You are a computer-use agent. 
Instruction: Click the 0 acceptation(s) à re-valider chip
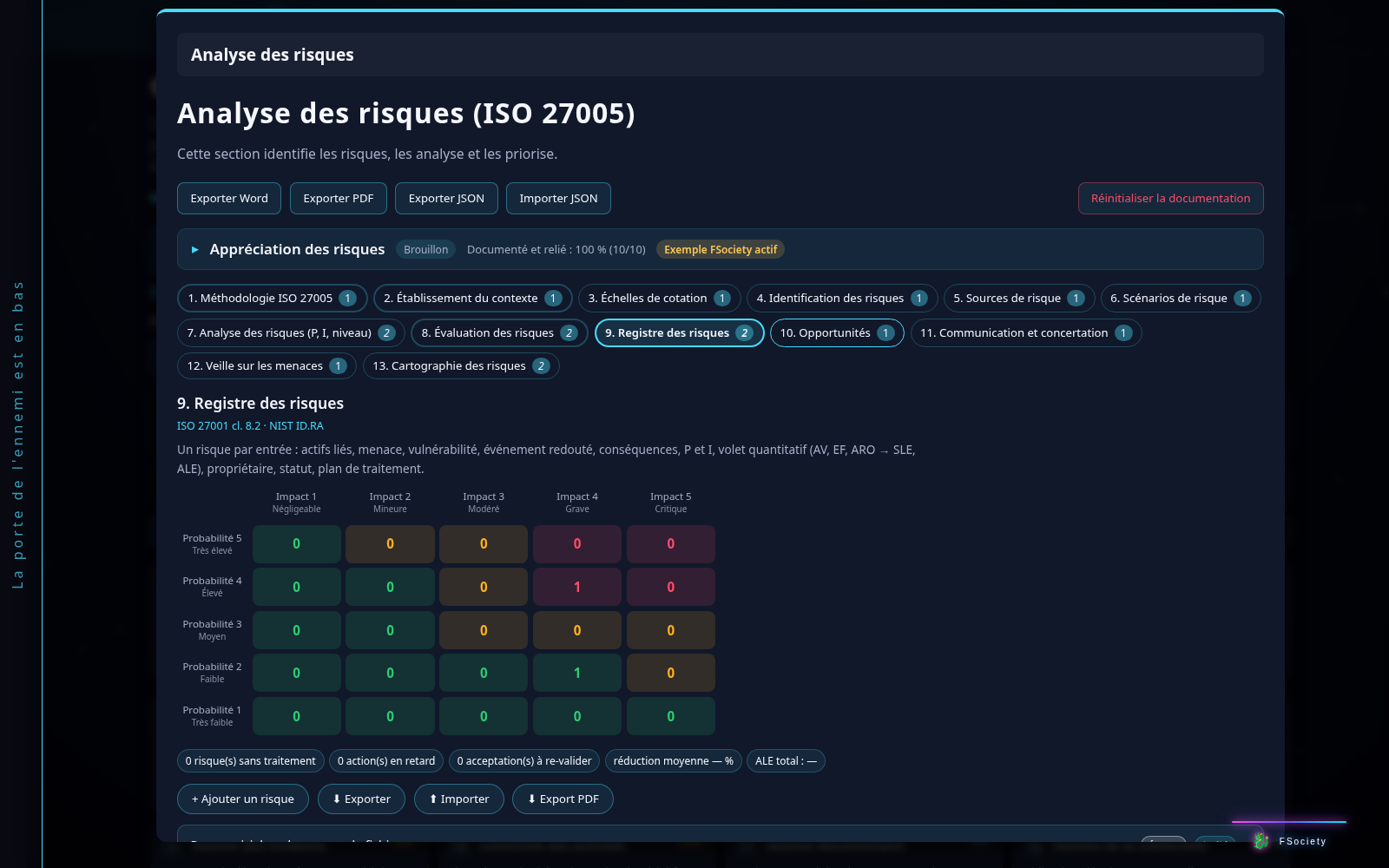tap(524, 761)
